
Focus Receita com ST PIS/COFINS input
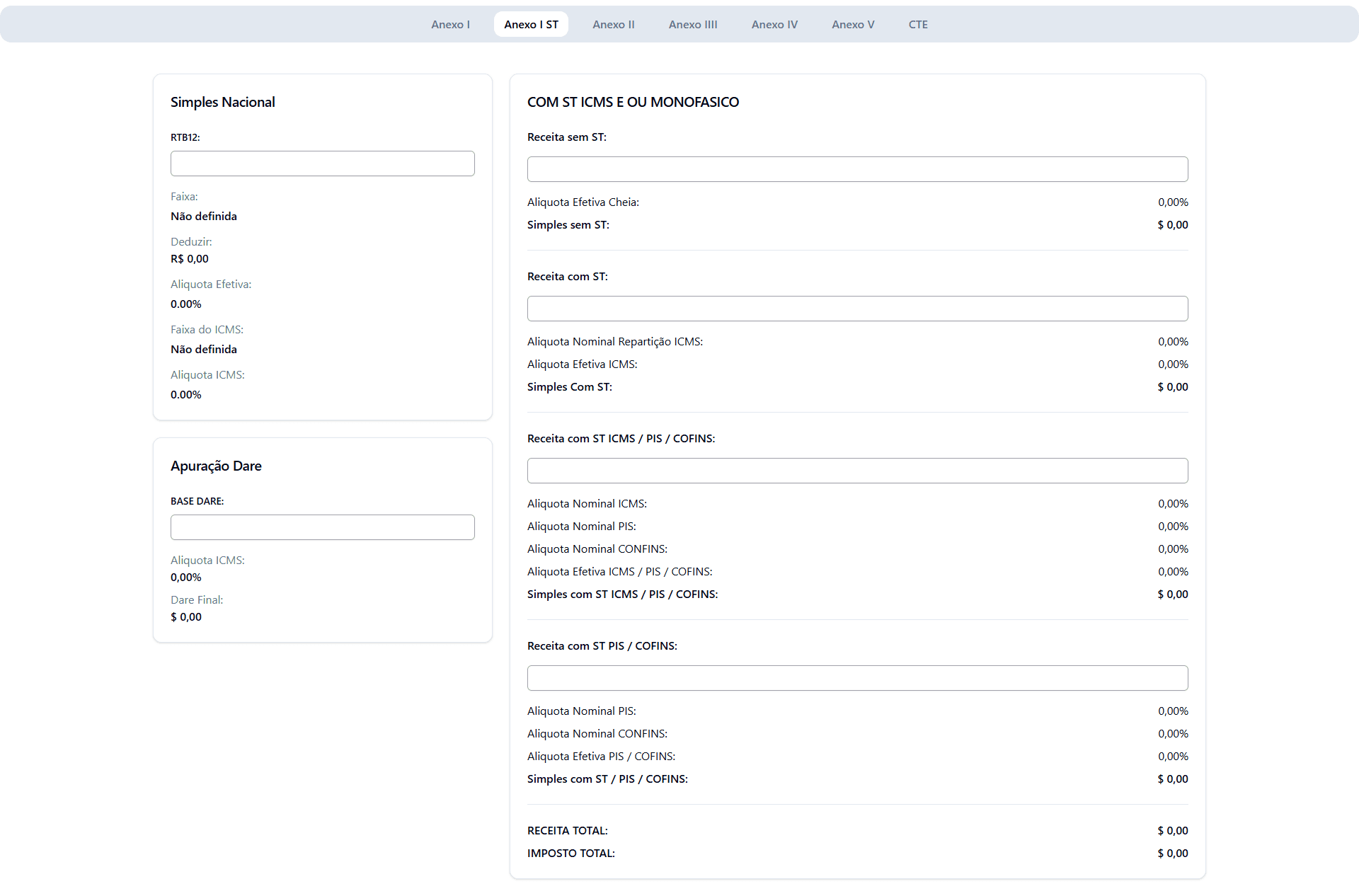857,678
